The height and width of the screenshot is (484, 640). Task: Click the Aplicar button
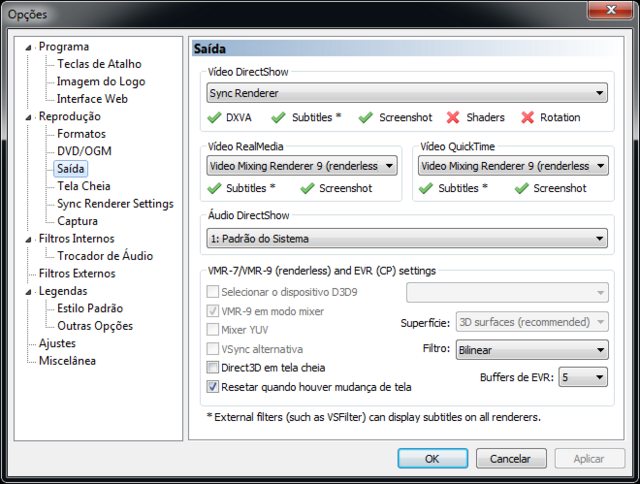pos(589,459)
